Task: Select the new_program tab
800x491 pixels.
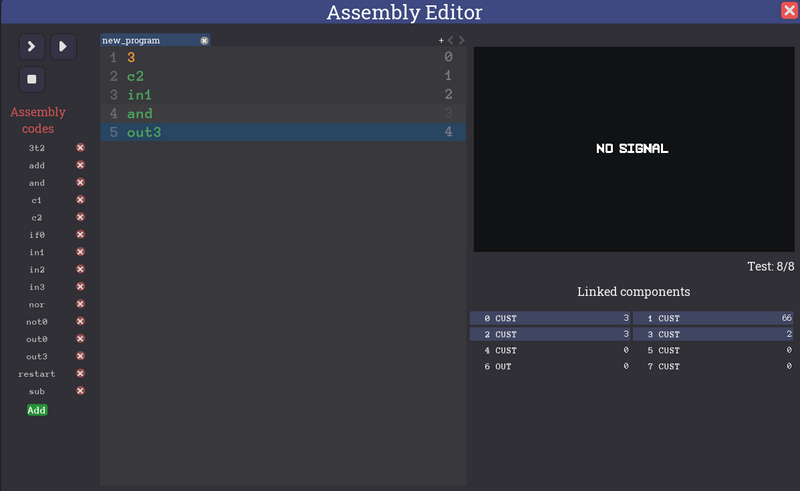Action: pos(140,41)
